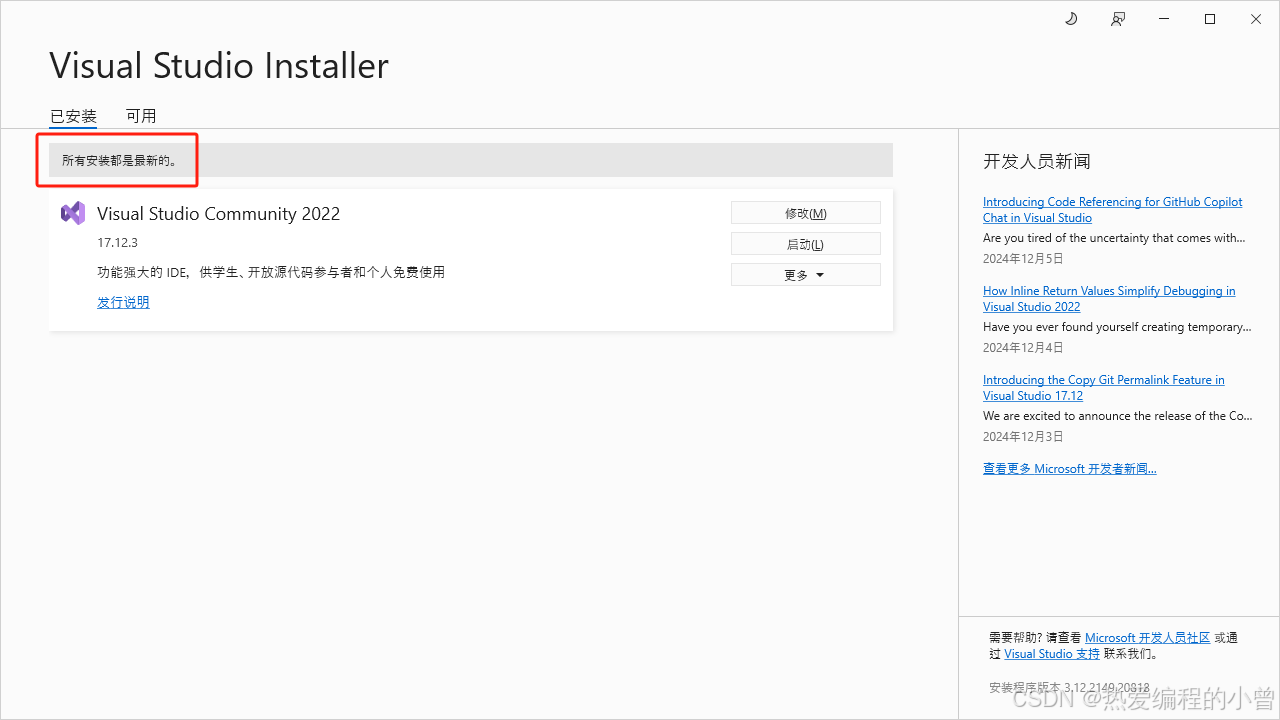Click the 所有安装都是最新的 status banner
This screenshot has height=720, width=1280.
[117, 159]
